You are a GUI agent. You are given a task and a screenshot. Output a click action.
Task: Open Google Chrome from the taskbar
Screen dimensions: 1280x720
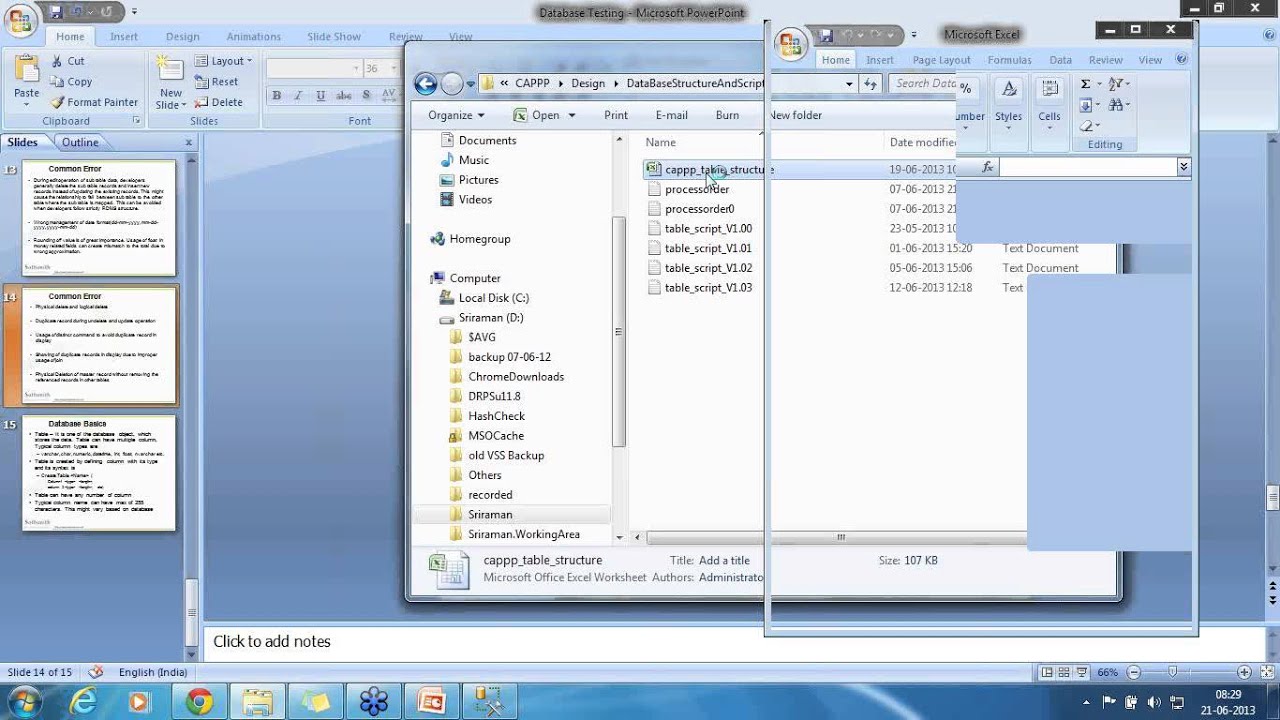[x=199, y=702]
